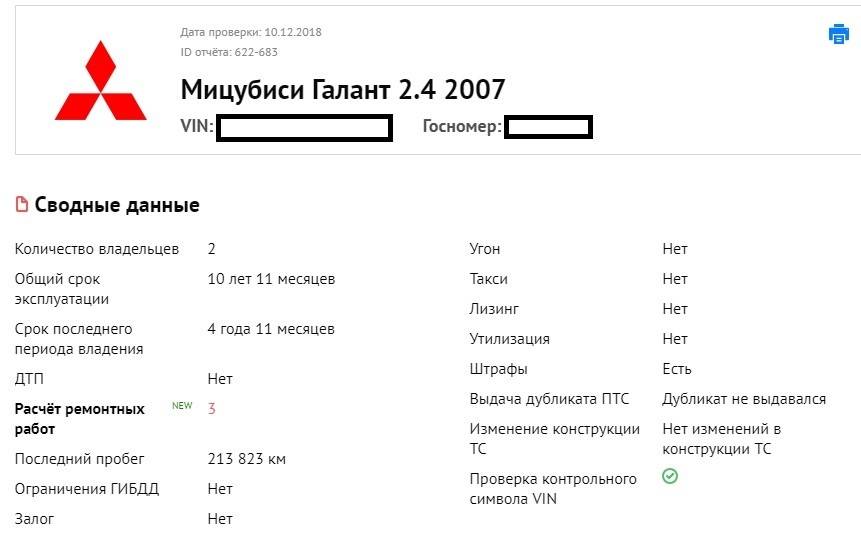This screenshot has width=861, height=547.
Task: Click the redacted VIN number field
Action: click(303, 128)
